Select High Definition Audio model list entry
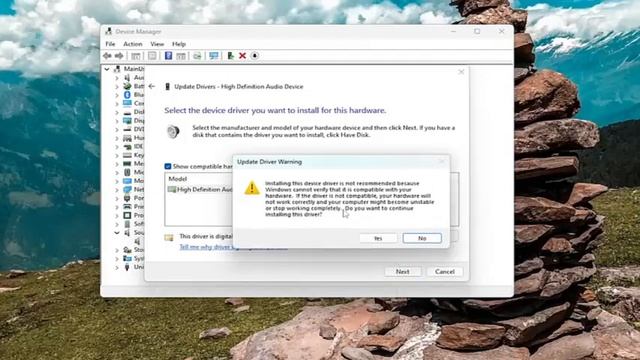 click(x=200, y=189)
